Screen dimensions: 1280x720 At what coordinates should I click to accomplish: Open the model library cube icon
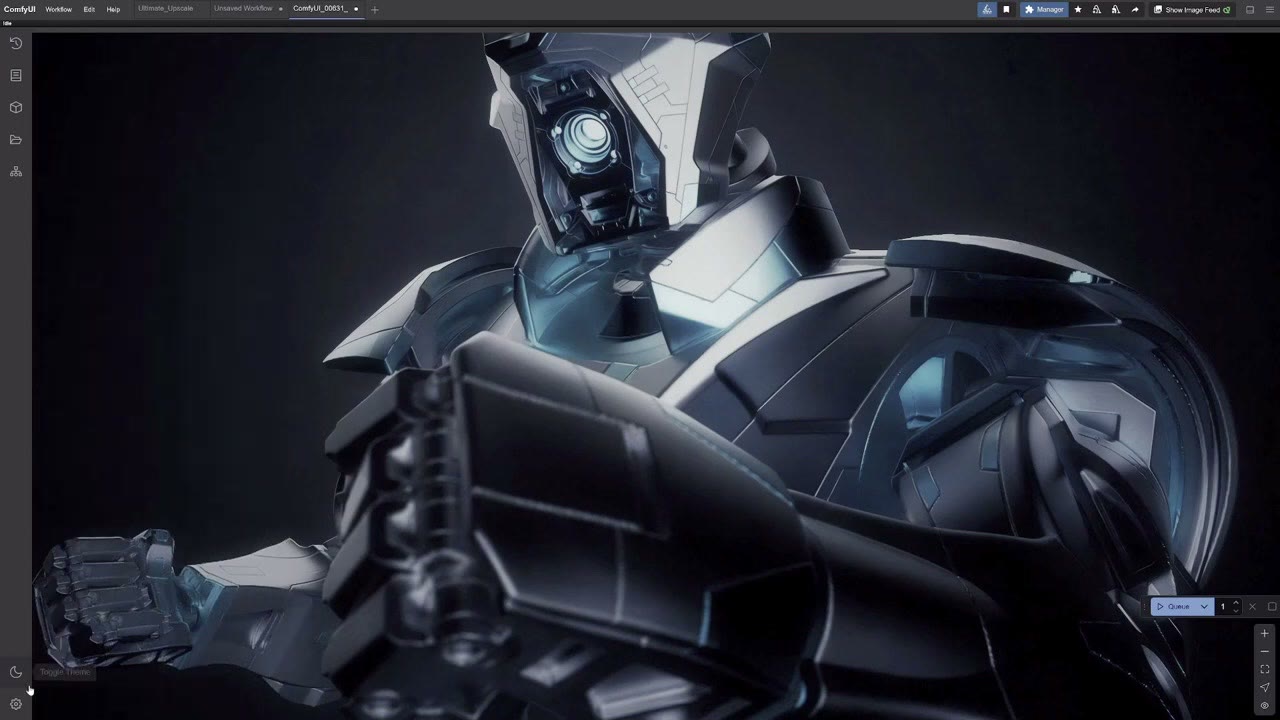16,107
